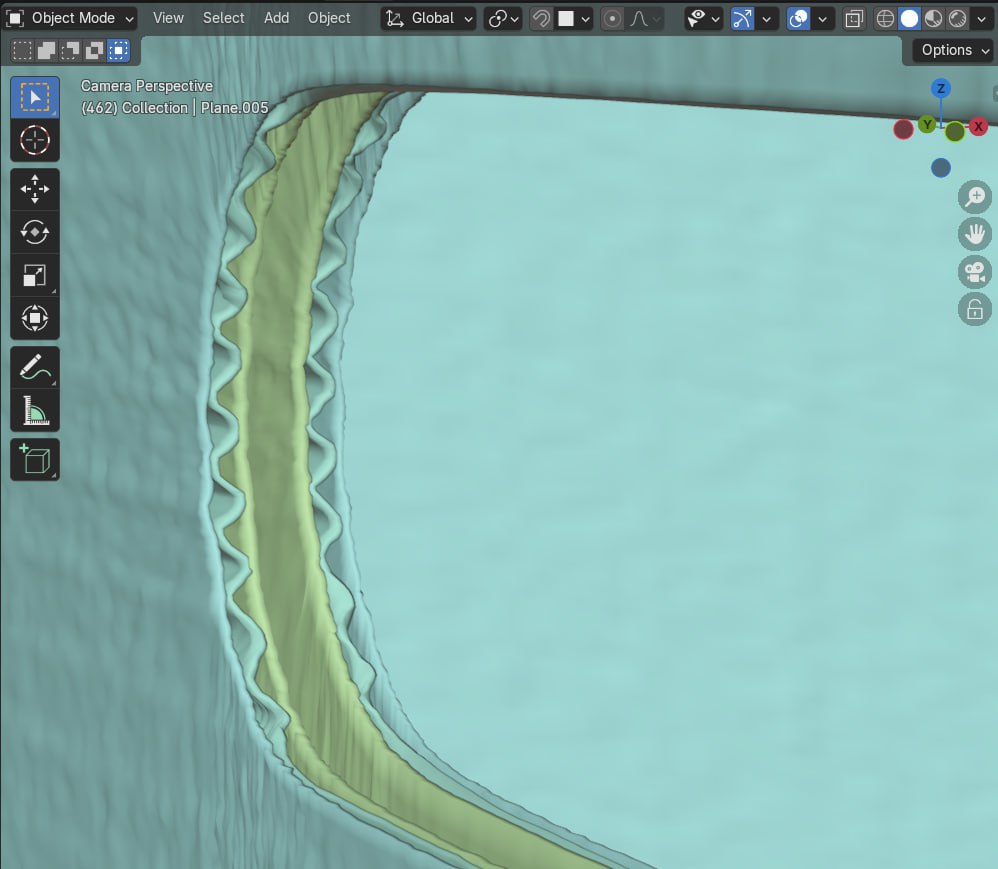Screen dimensions: 998x869
Task: Click the lock camera to view icon
Action: 974,309
